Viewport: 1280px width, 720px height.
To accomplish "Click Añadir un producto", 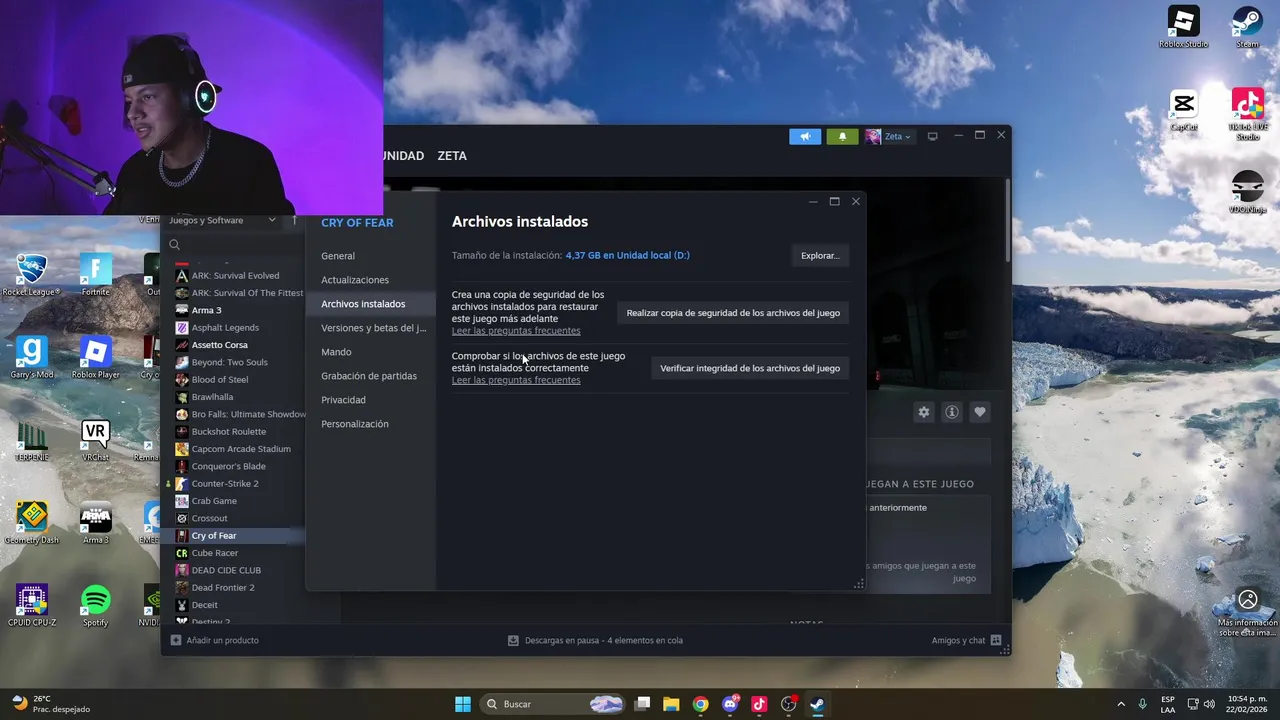I will pyautogui.click(x=214, y=640).
